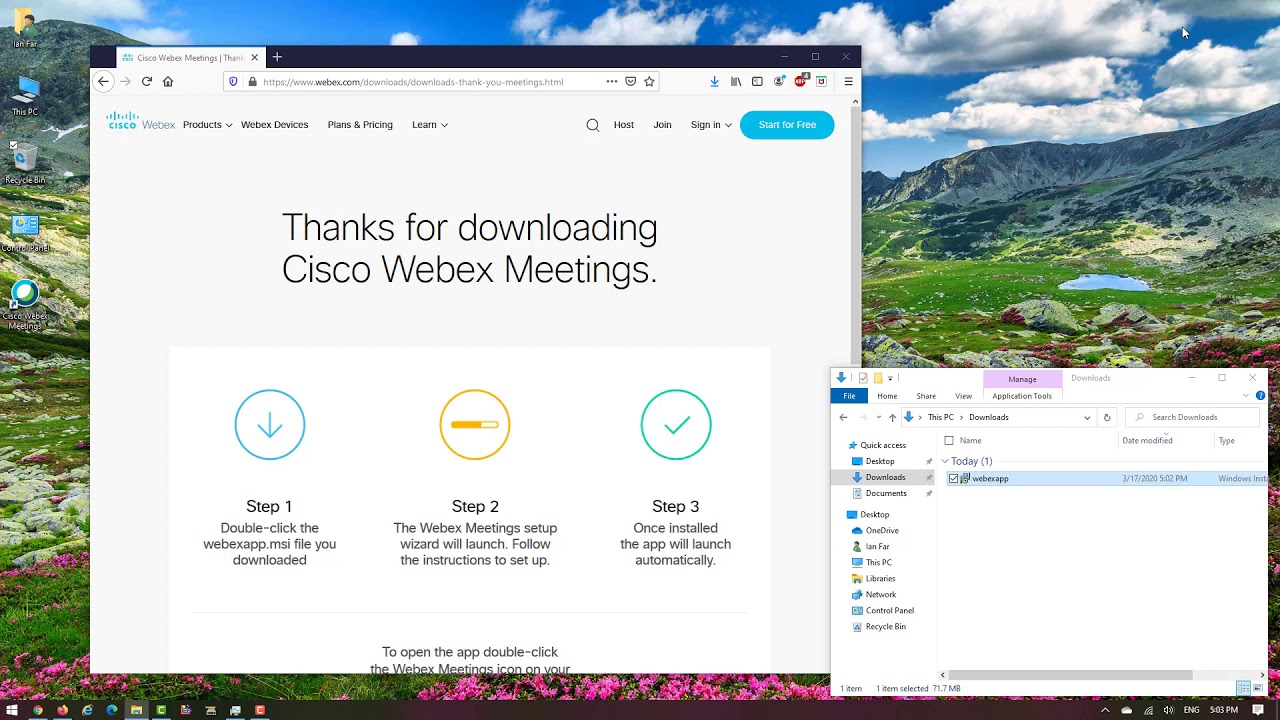Refresh the Downloads folder in Explorer
1280x720 pixels.
coord(1106,417)
